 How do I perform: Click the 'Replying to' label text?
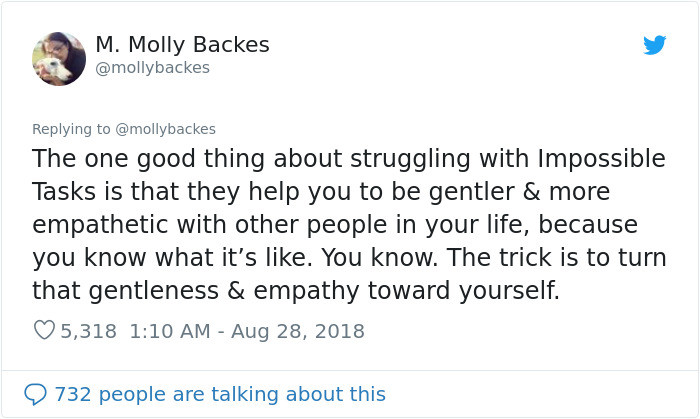[x=71, y=129]
